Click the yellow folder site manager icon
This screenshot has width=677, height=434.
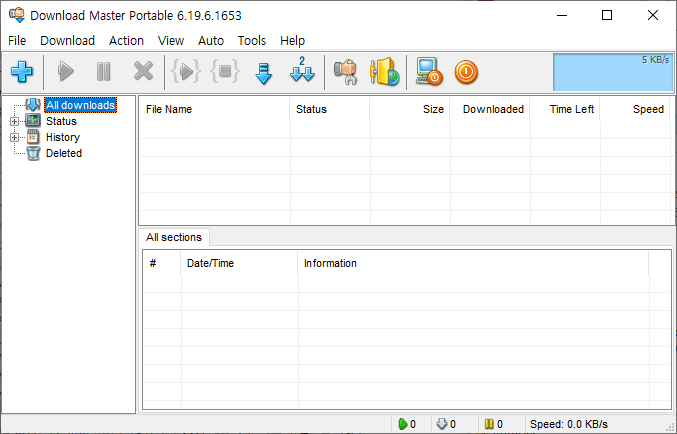tap(385, 72)
